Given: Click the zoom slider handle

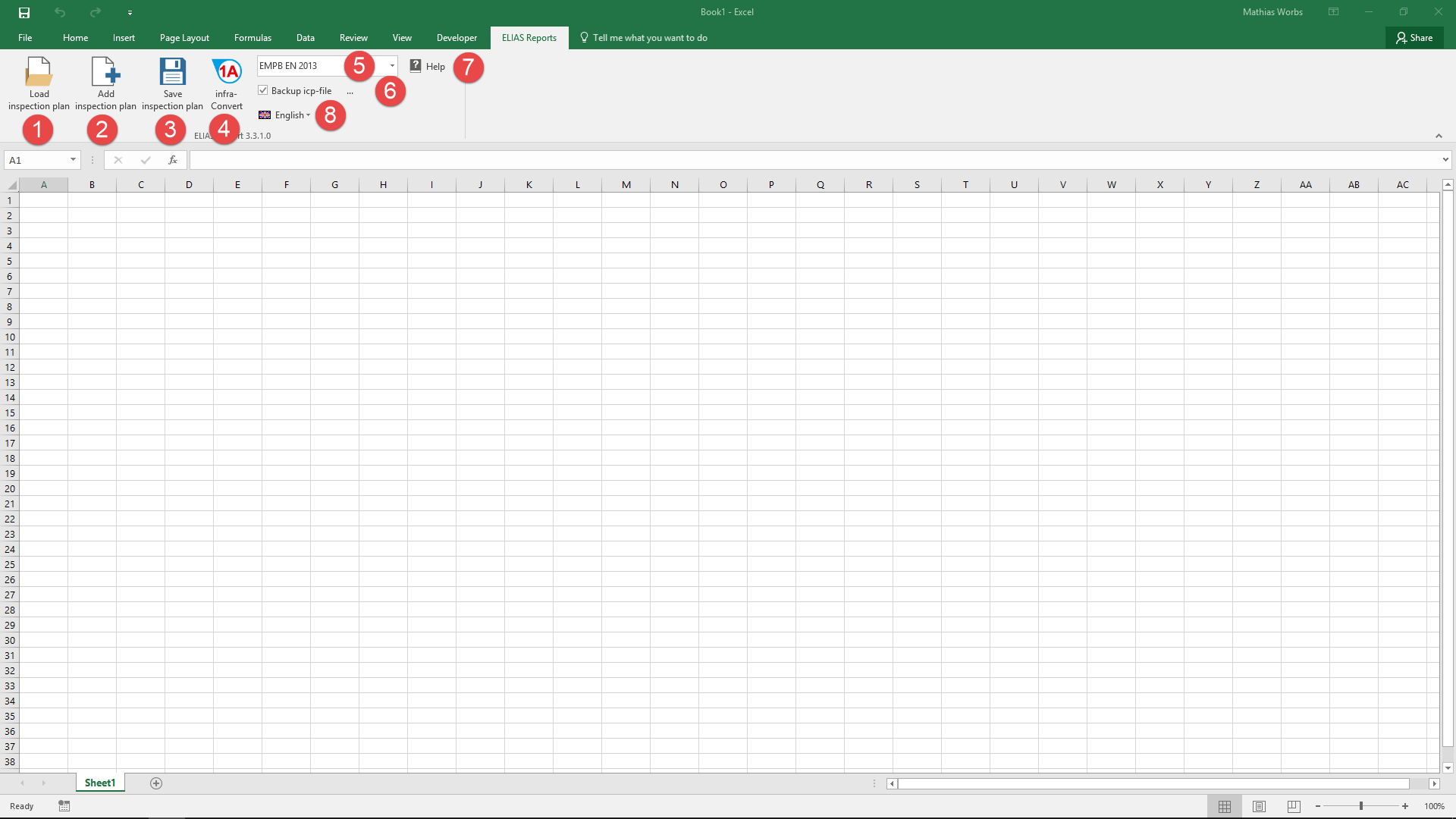Looking at the screenshot, I should (x=1361, y=806).
